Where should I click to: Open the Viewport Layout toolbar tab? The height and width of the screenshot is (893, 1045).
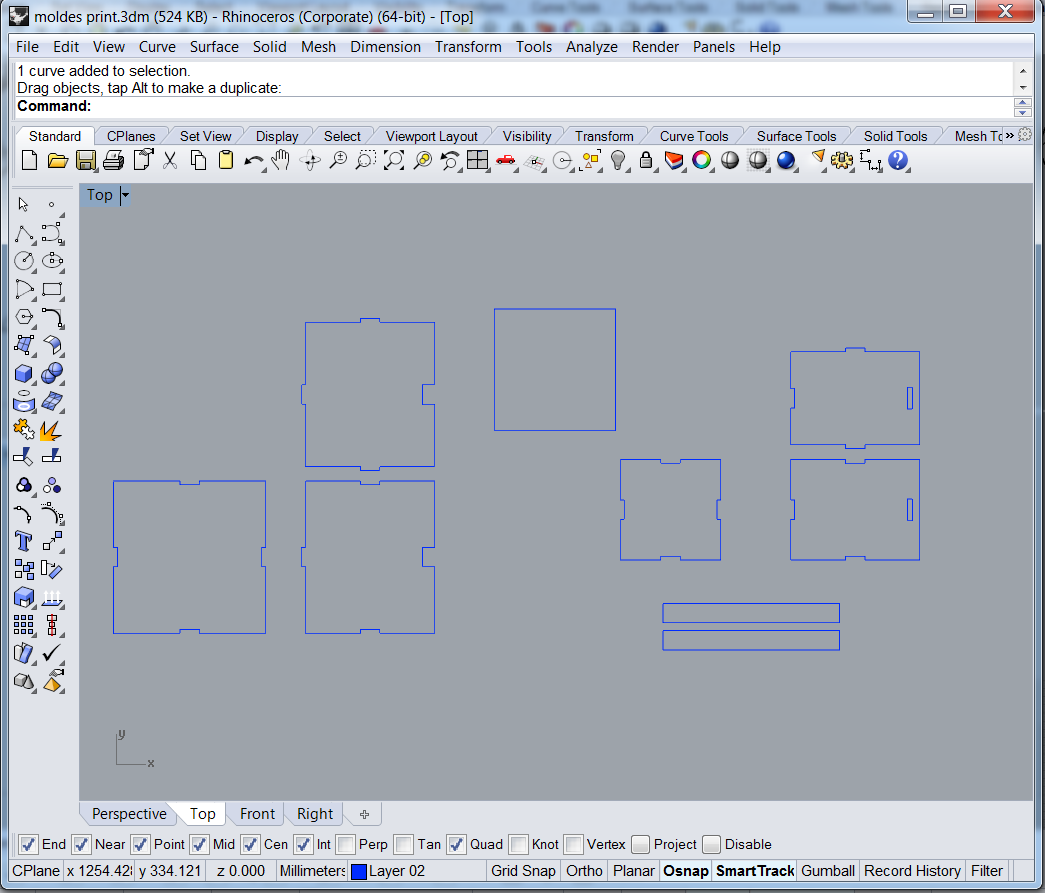(x=431, y=136)
